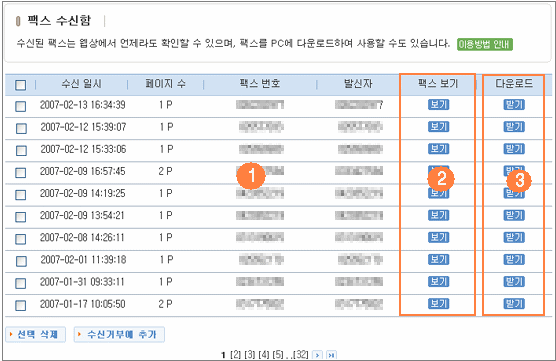The height and width of the screenshot is (361, 556).
Task: Select the checkbox for the 2007-02-01 11:39:18 fax
Action: (21, 261)
